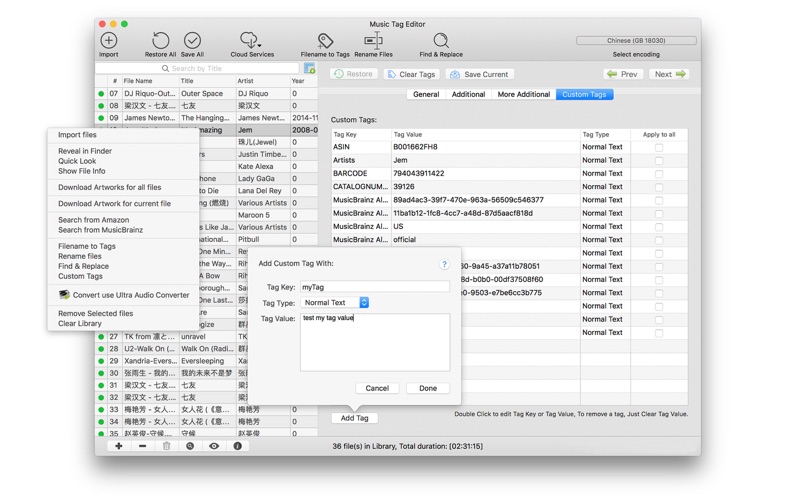The height and width of the screenshot is (500, 800).
Task: Select Convert use Ultra Audio Converter
Action: tap(130, 295)
